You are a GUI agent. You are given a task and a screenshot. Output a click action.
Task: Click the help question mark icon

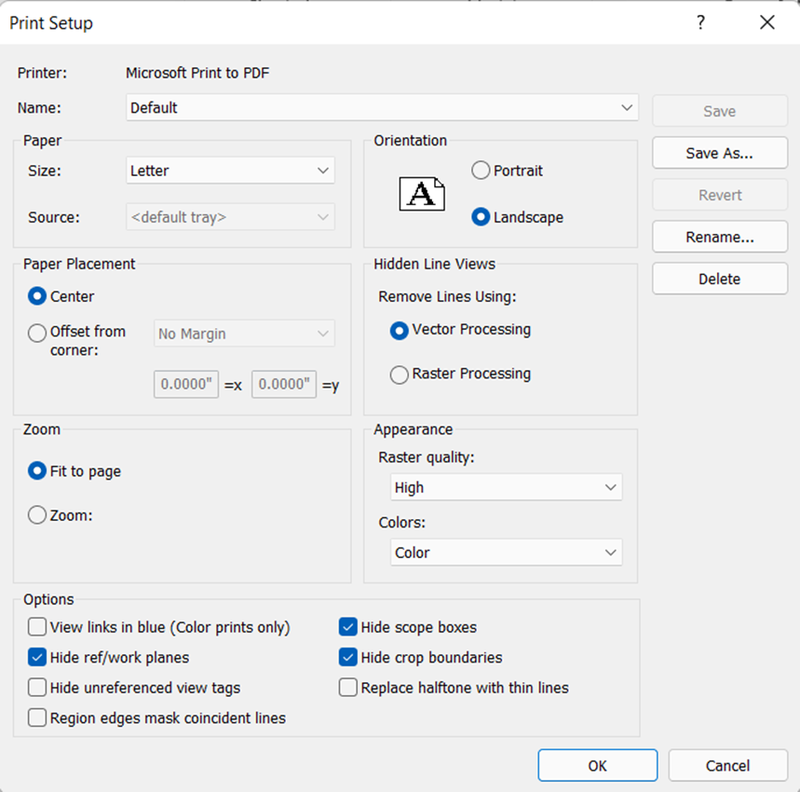click(x=701, y=22)
